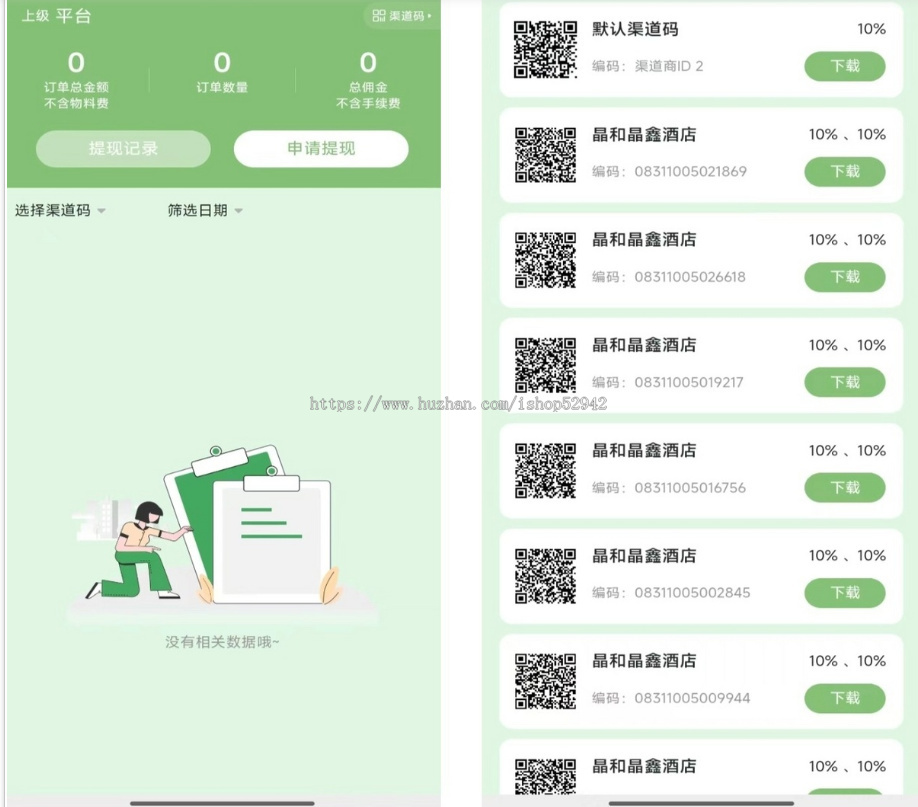Image resolution: width=918 pixels, height=807 pixels.
Task: Click code text 08311005021869
Action: point(690,172)
